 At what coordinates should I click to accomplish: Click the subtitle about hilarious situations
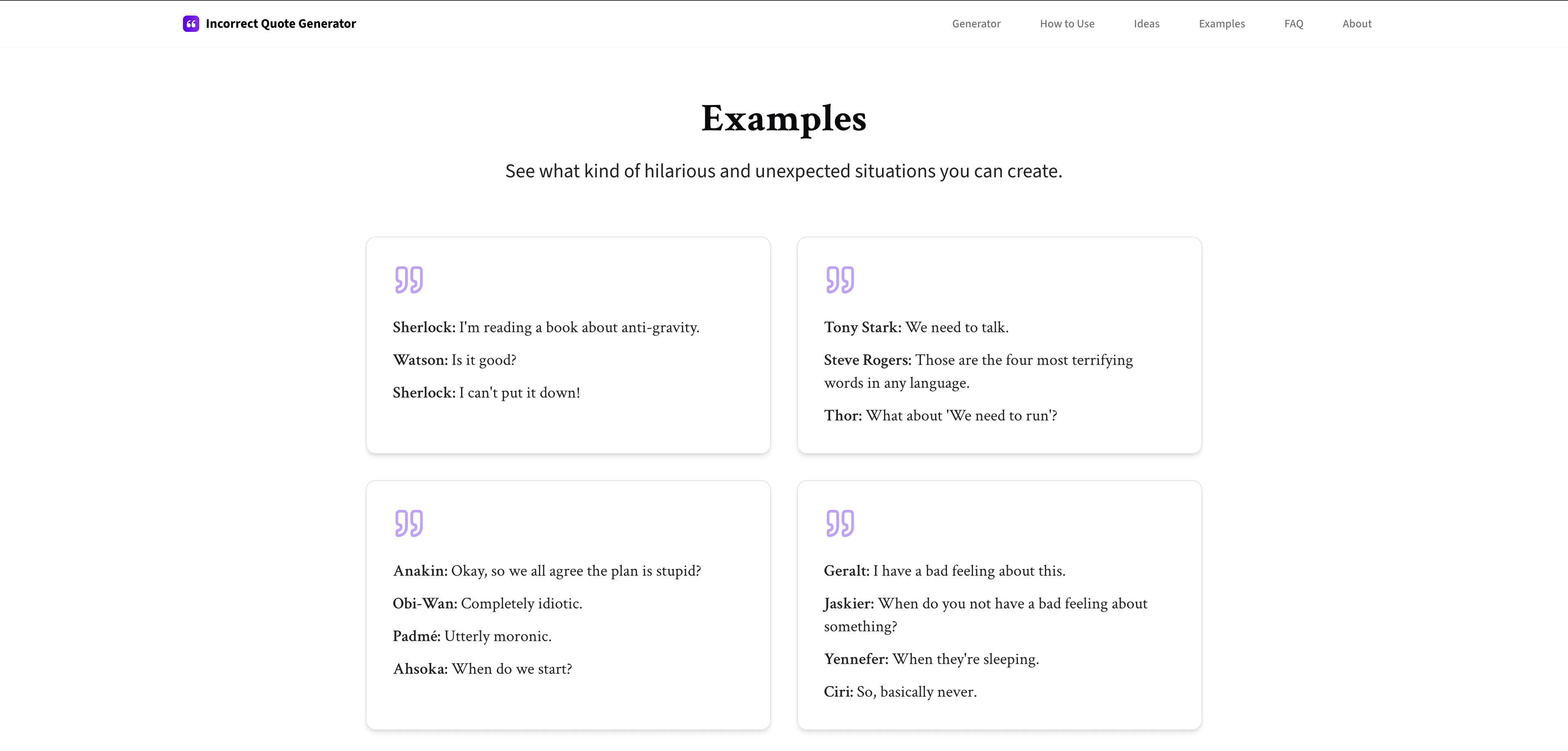(x=784, y=171)
